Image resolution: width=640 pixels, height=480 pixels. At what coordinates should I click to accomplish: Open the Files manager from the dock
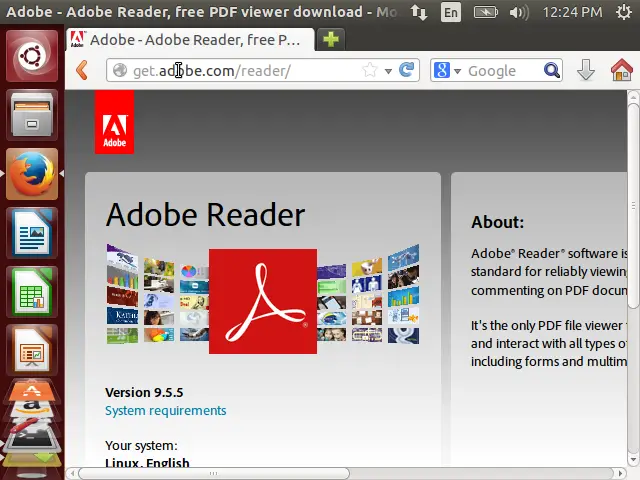tap(32, 115)
